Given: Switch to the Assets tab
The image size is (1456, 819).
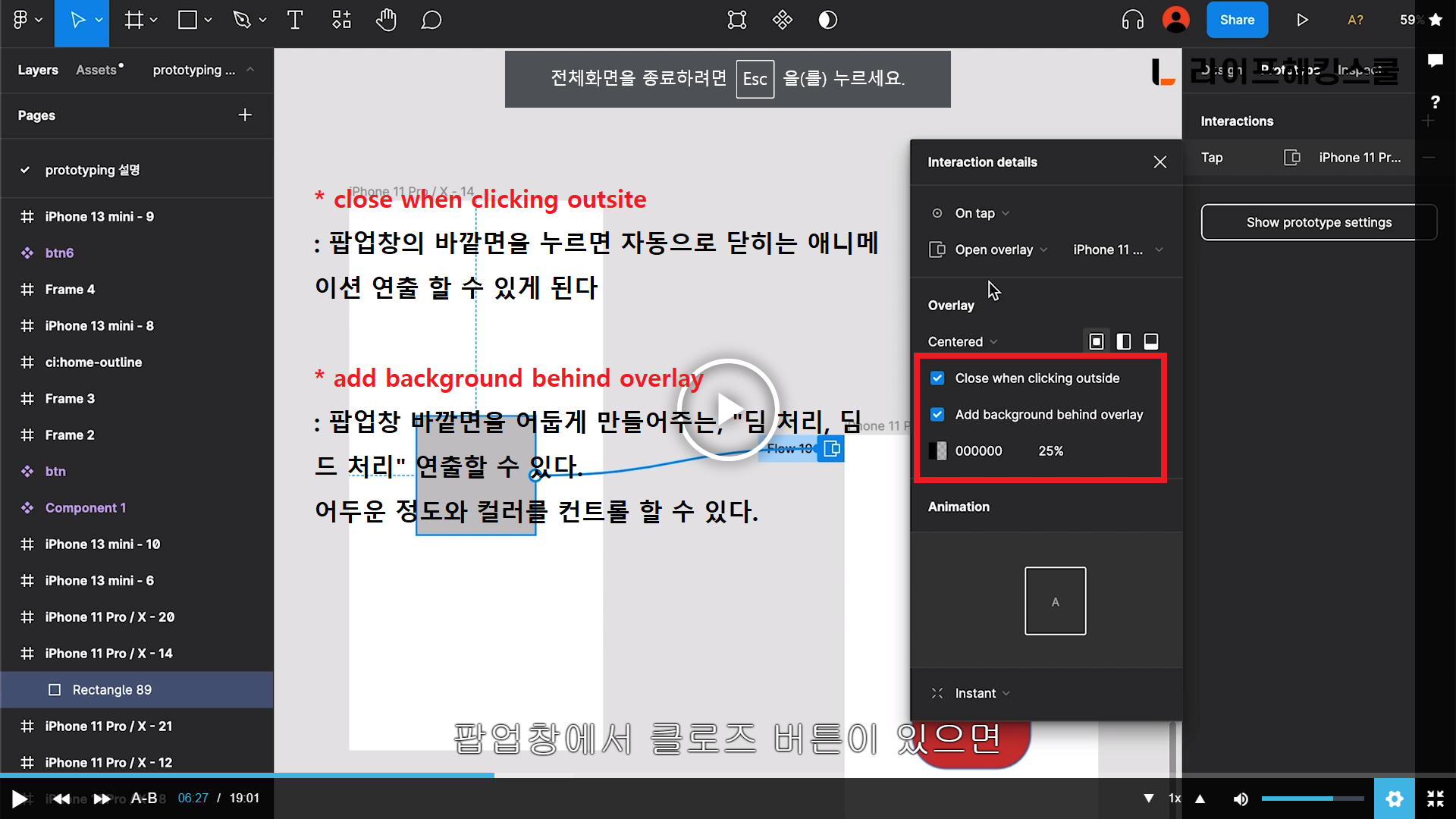Looking at the screenshot, I should point(98,70).
